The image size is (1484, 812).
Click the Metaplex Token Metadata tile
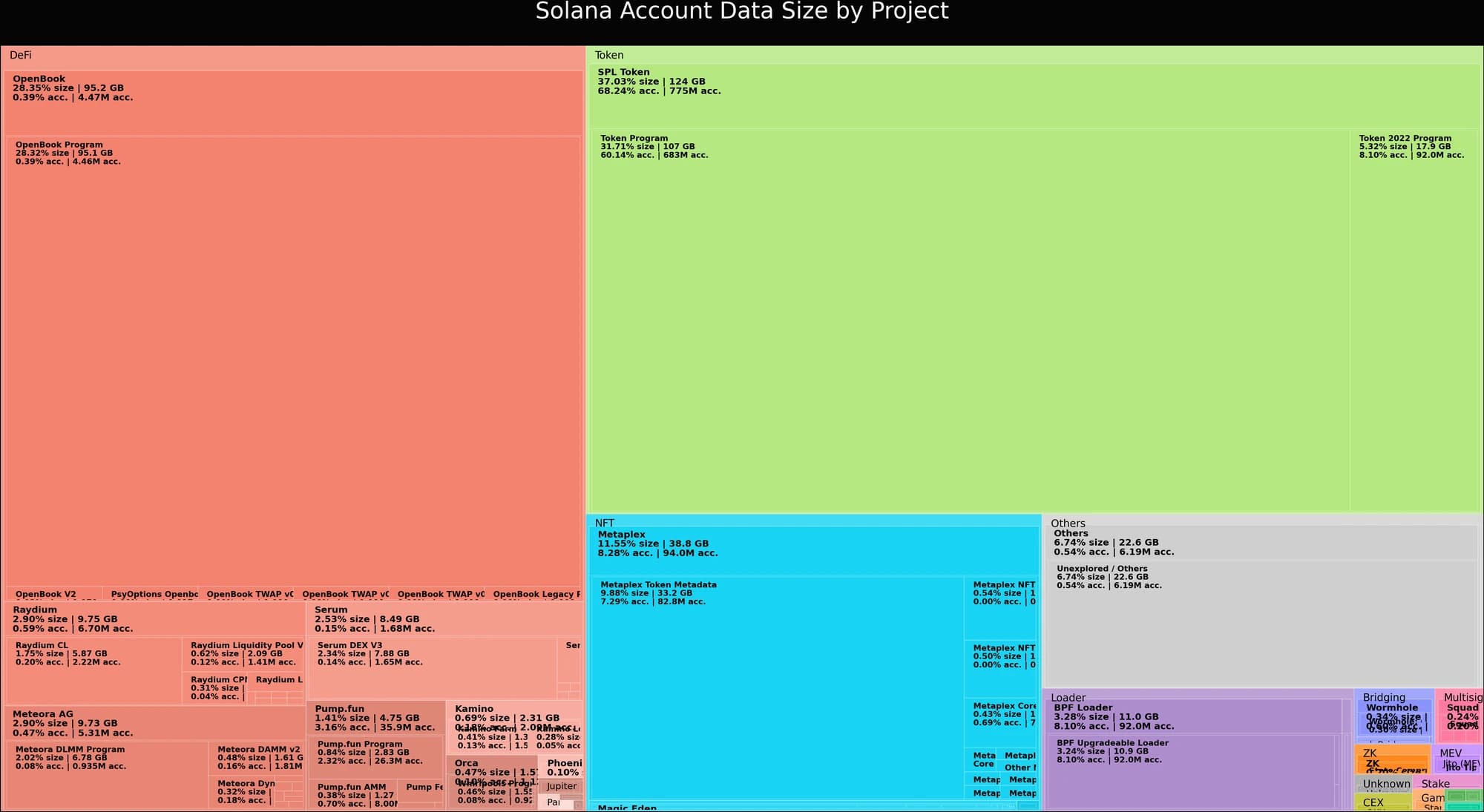pyautogui.click(x=778, y=688)
